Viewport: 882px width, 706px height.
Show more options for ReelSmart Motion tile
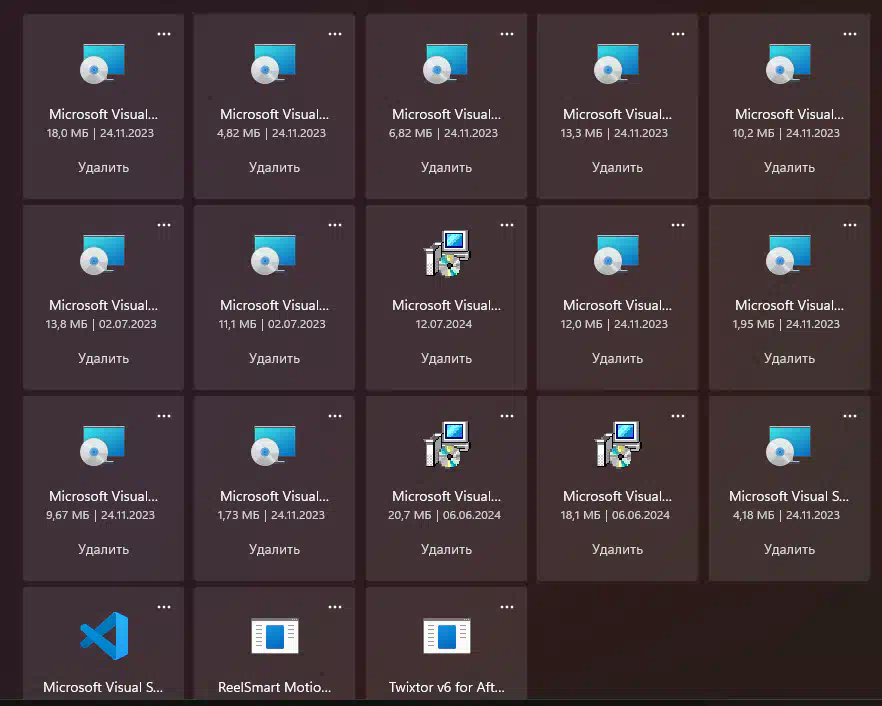[x=335, y=607]
